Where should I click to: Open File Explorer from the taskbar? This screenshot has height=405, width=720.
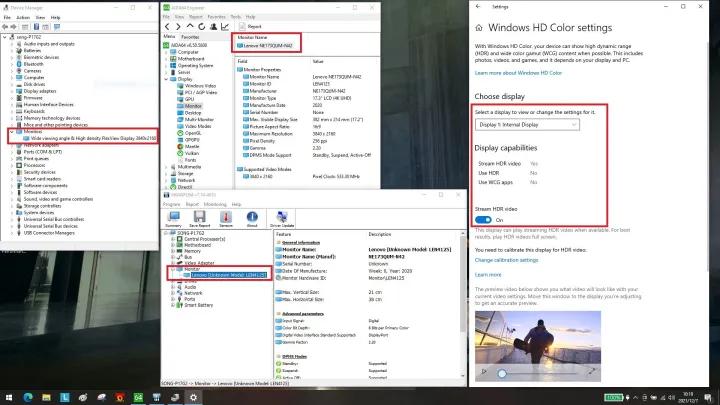[46, 397]
